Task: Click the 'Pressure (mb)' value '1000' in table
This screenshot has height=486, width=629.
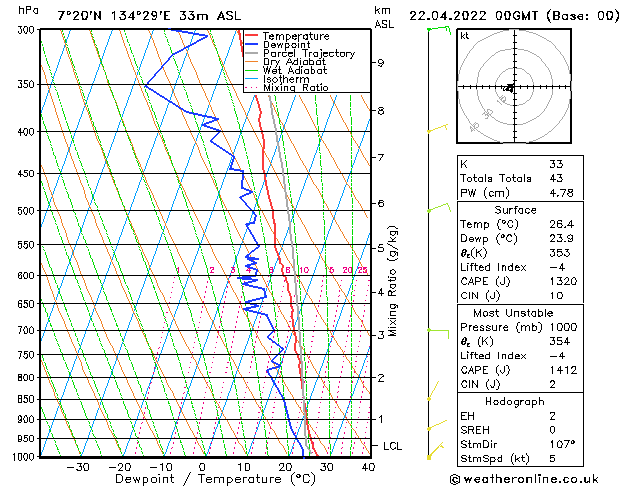Action: pyautogui.click(x=563, y=327)
